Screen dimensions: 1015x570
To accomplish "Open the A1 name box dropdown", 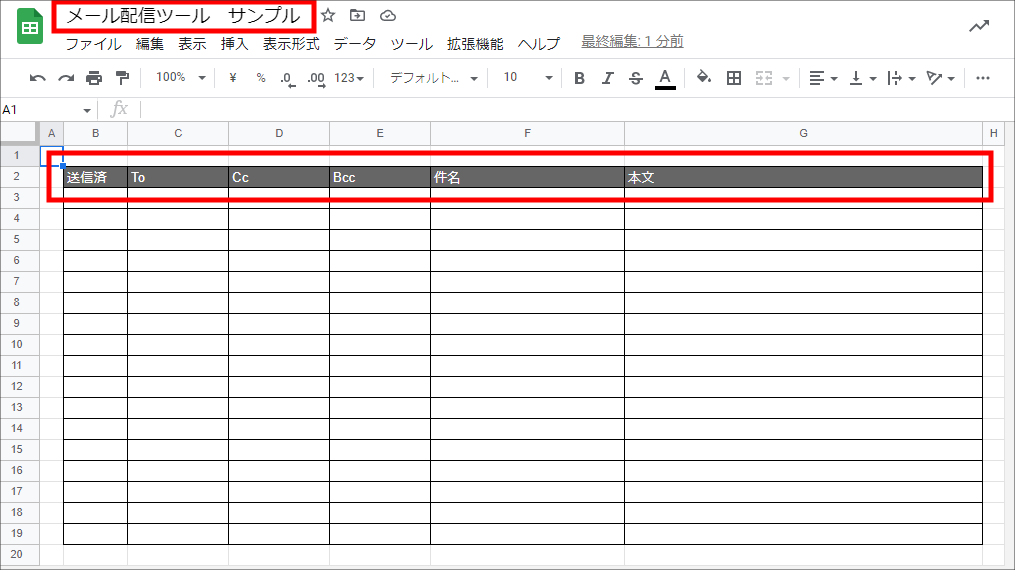I will [x=87, y=111].
